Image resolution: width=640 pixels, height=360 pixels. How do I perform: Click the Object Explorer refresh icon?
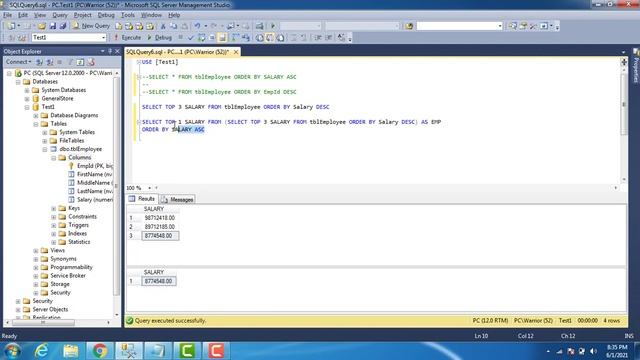pos(80,62)
